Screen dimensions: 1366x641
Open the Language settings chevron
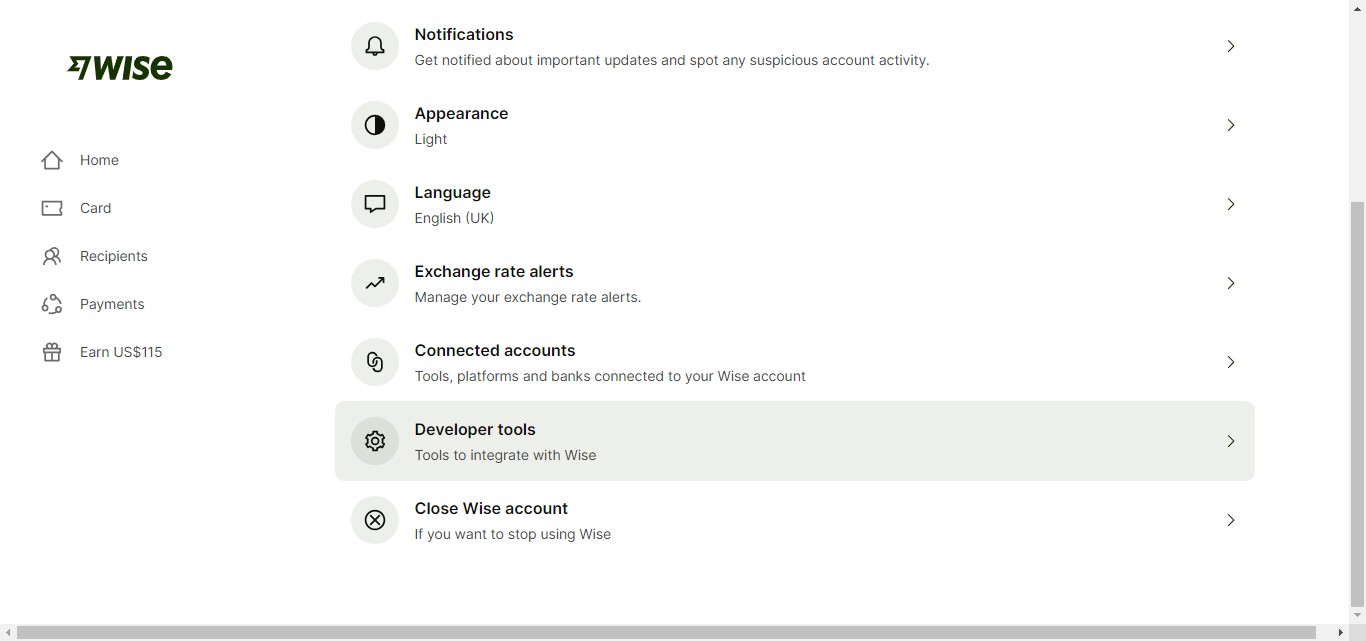(1231, 204)
